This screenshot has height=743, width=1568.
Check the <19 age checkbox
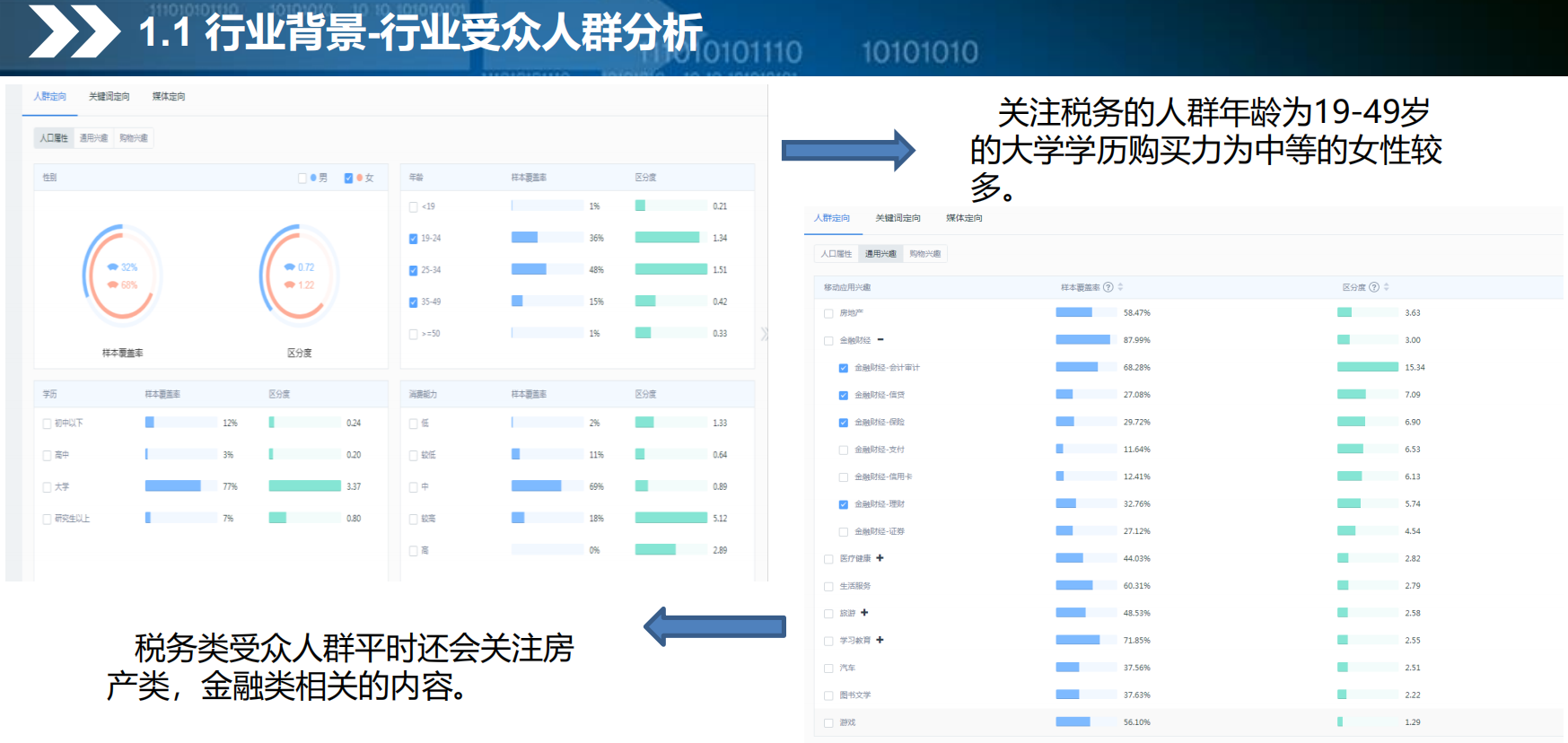click(x=413, y=206)
